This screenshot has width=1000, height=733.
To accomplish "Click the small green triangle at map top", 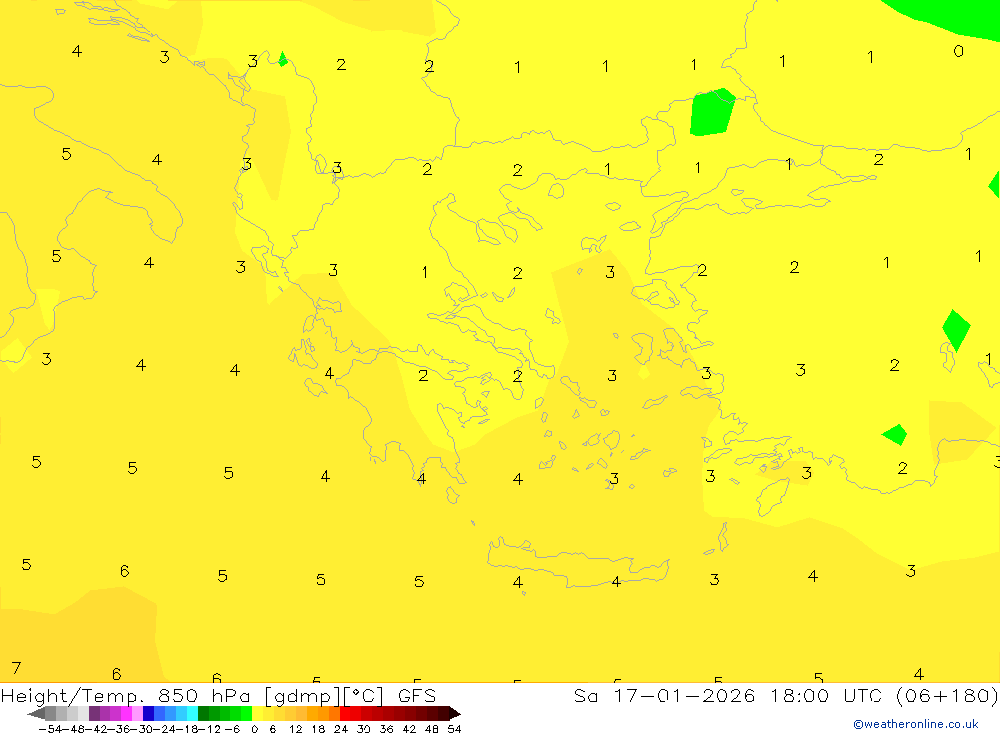I will (x=283, y=59).
